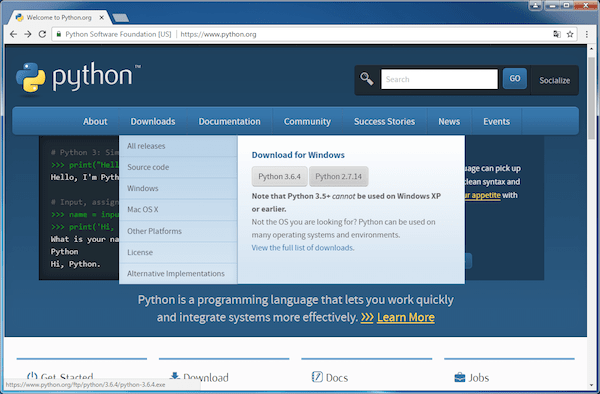Click the 'appetite' link in the blurb

482,195
